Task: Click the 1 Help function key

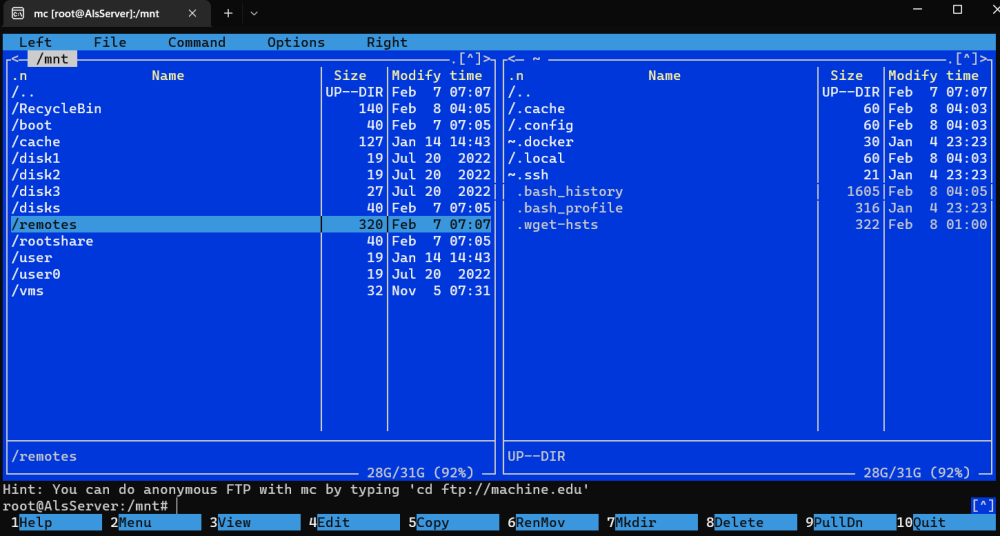Action: coord(56,523)
